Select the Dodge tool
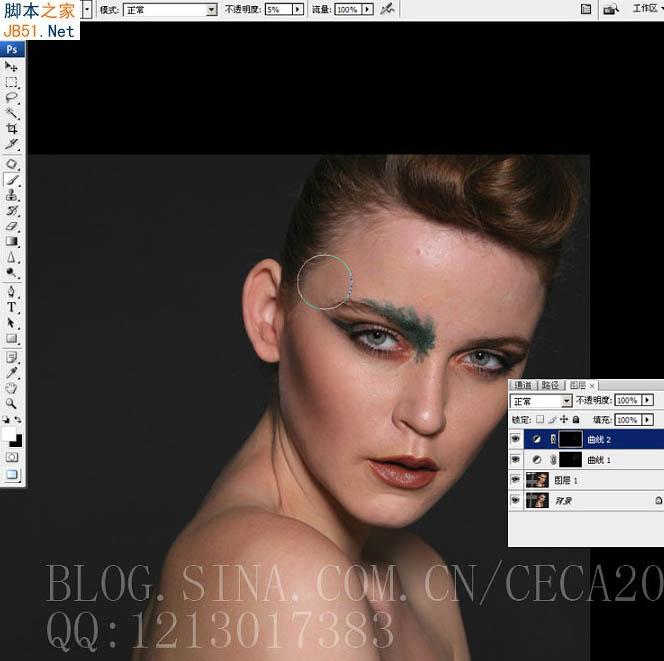 pyautogui.click(x=11, y=272)
